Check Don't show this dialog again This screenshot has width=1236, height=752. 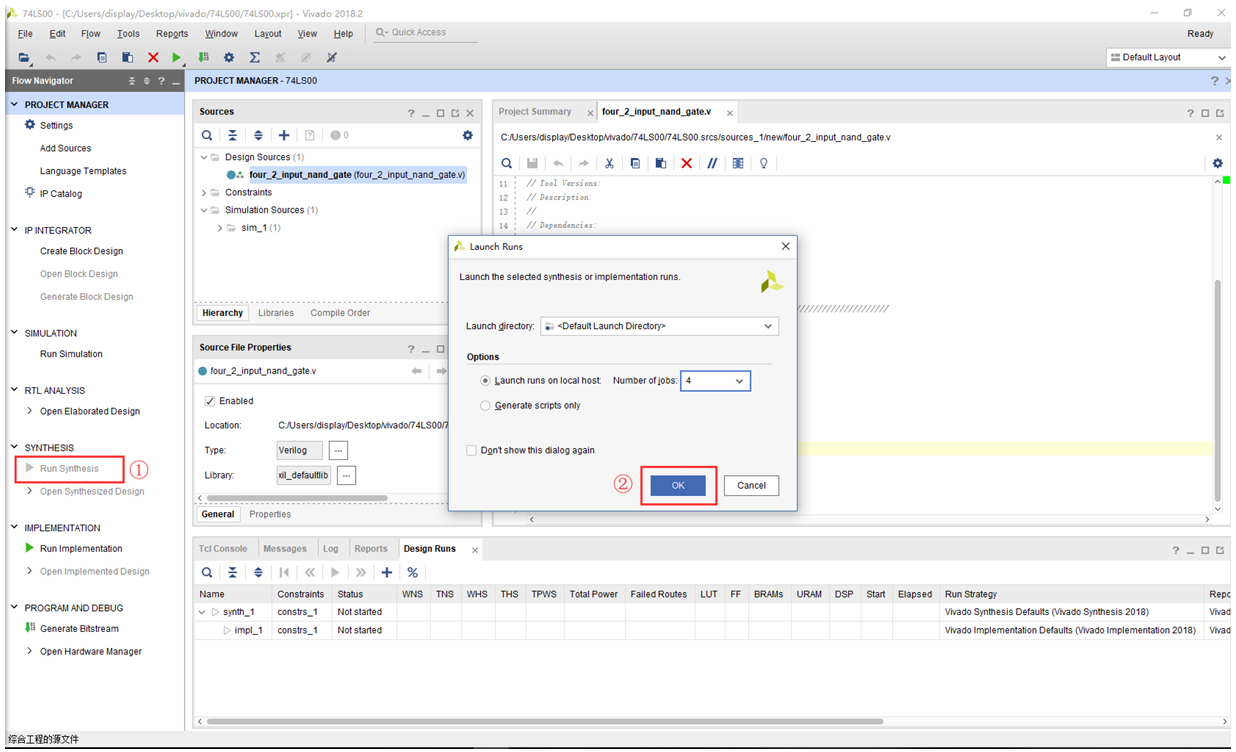tap(472, 451)
